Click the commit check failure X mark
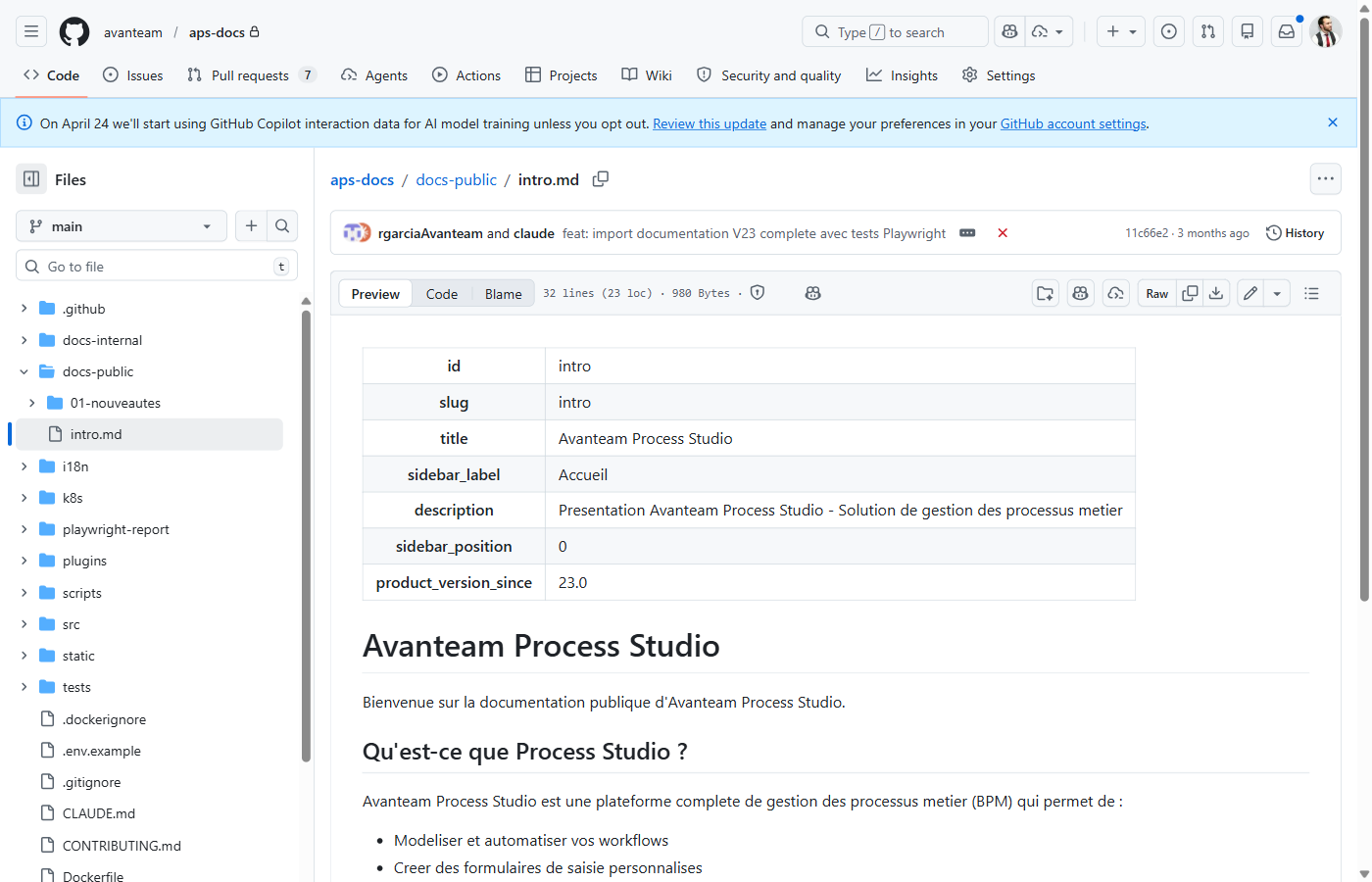Image resolution: width=1372 pixels, height=882 pixels. [1002, 232]
